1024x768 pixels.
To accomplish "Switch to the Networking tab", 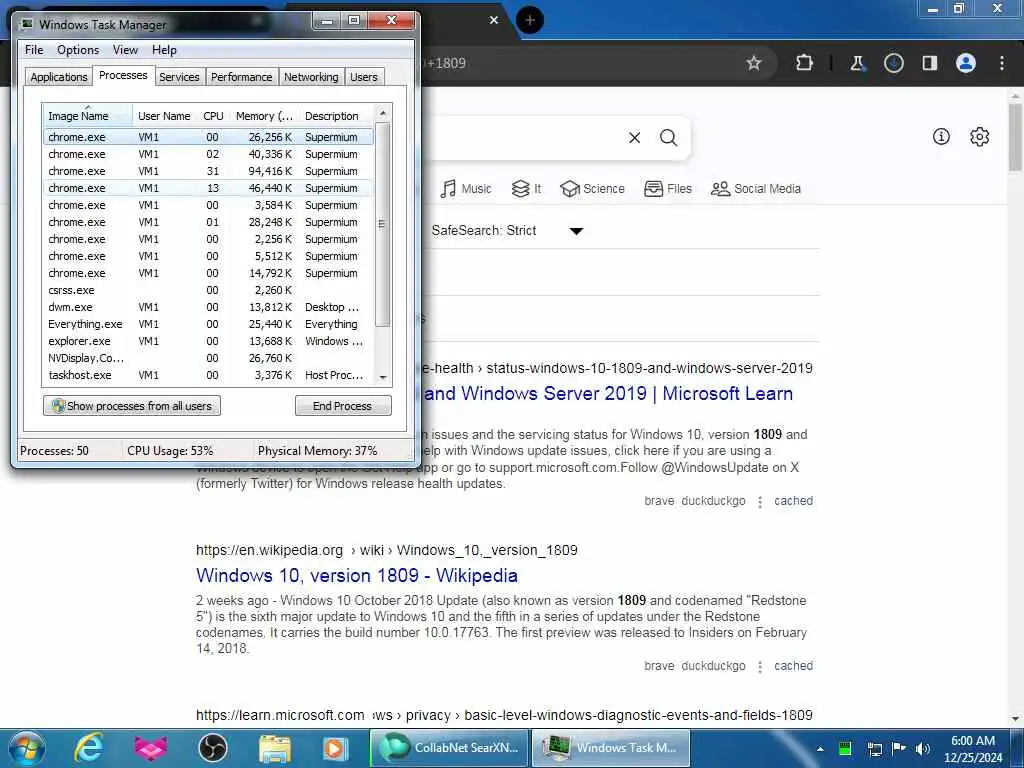I will pyautogui.click(x=311, y=77).
